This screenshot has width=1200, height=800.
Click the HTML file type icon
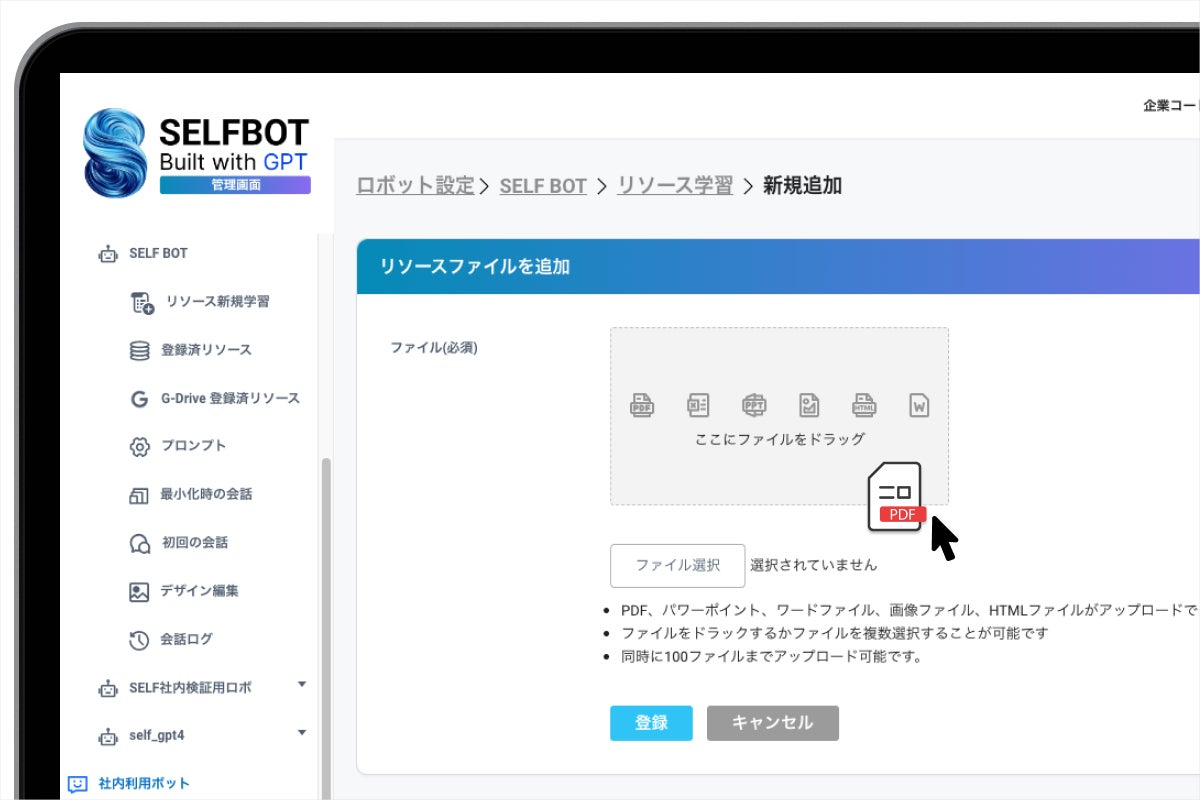coord(864,404)
